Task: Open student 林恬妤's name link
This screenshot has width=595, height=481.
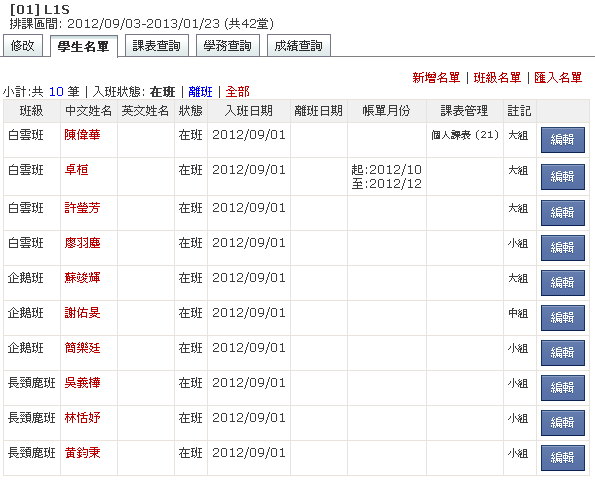Action: click(x=82, y=418)
